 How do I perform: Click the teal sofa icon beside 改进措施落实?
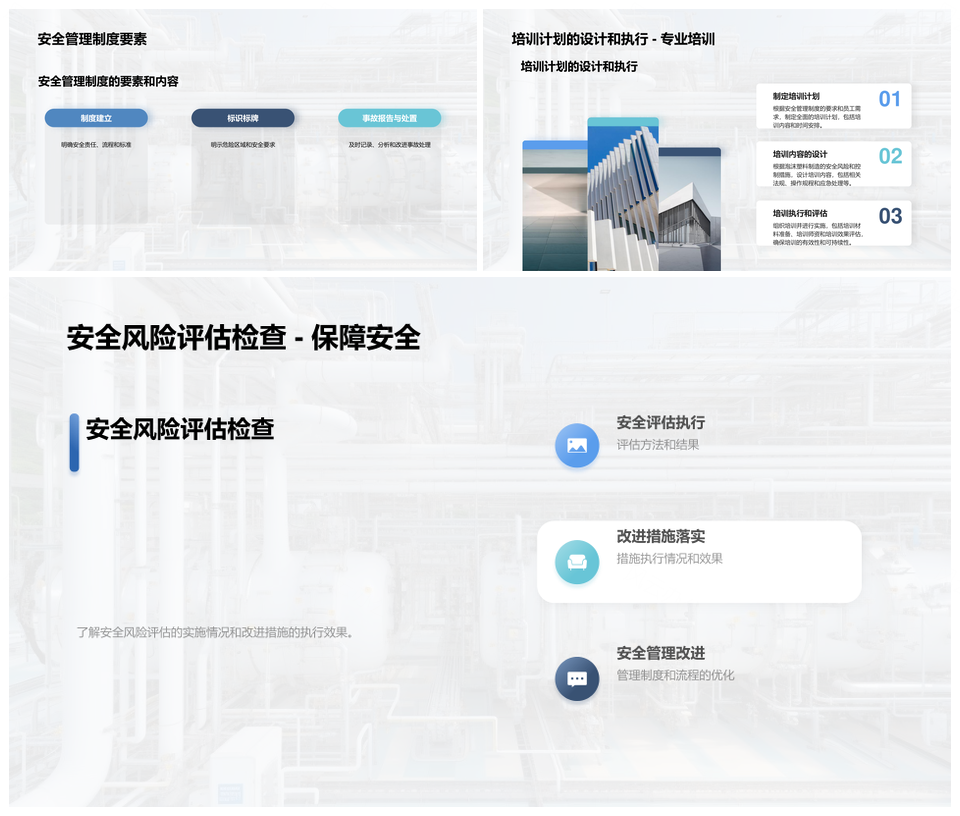577,562
